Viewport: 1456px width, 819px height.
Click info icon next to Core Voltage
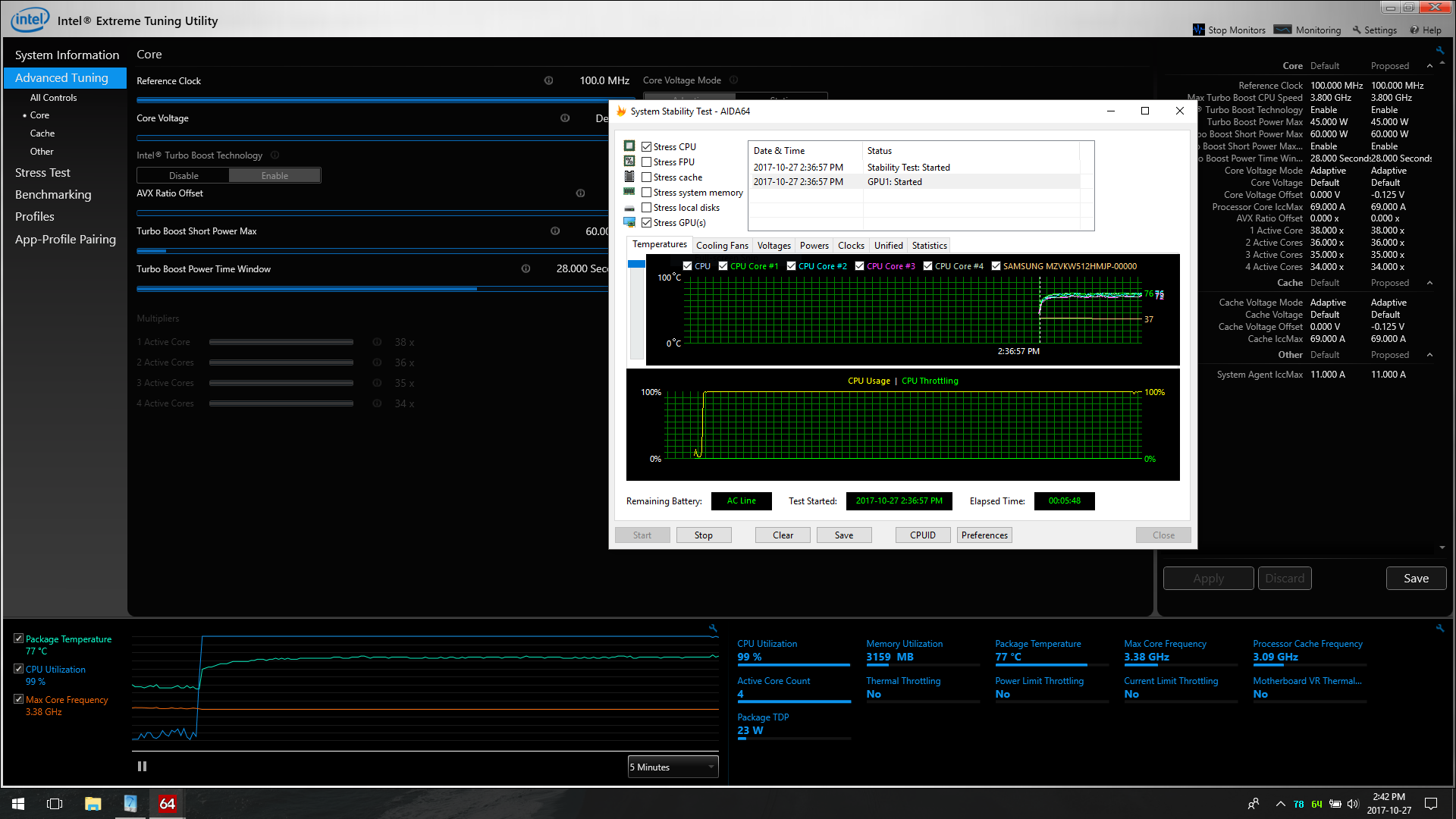(x=565, y=118)
